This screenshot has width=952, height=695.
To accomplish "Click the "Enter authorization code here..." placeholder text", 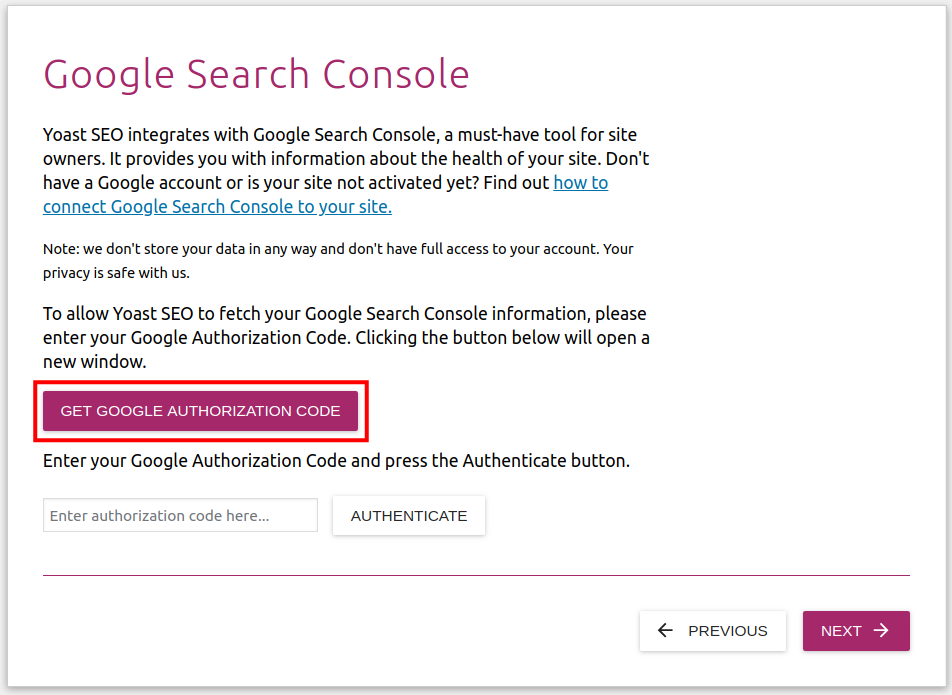I will (159, 516).
